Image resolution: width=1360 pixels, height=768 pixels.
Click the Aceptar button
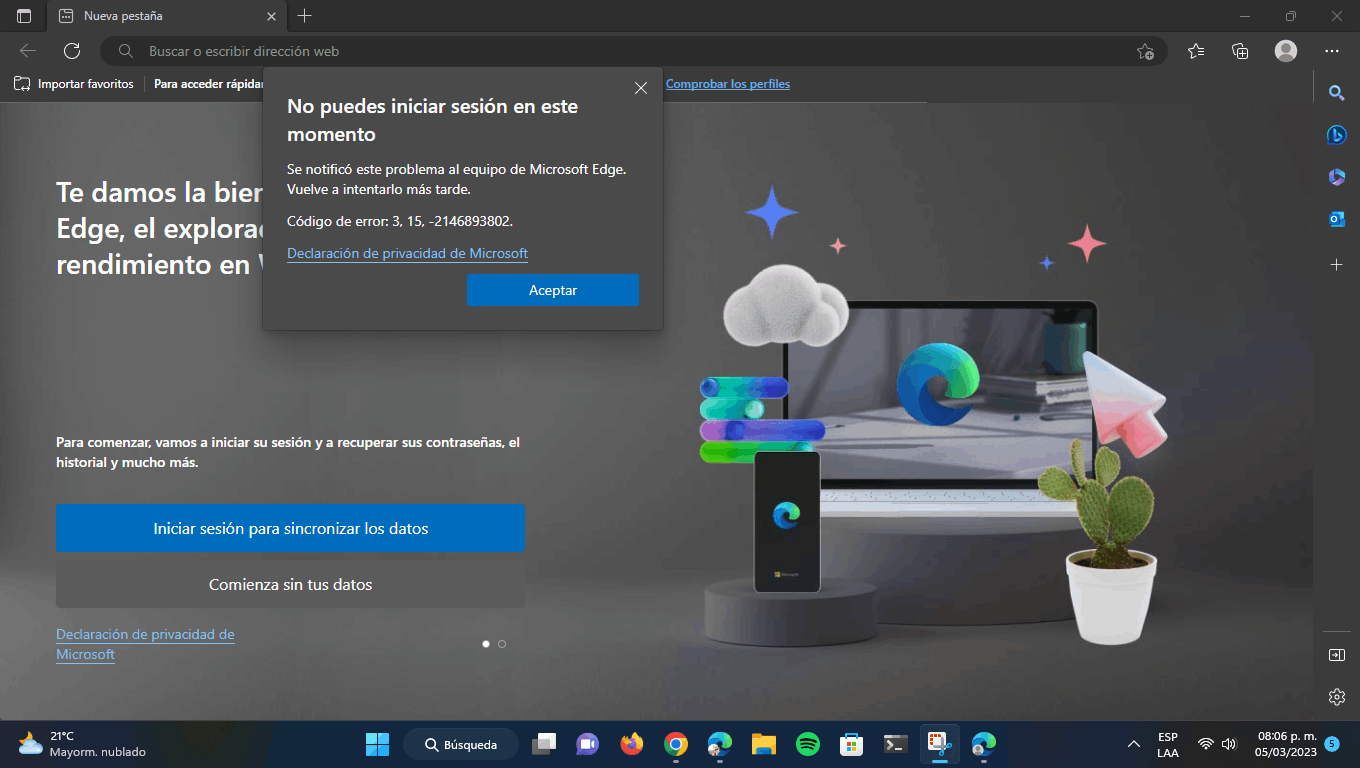(x=553, y=290)
